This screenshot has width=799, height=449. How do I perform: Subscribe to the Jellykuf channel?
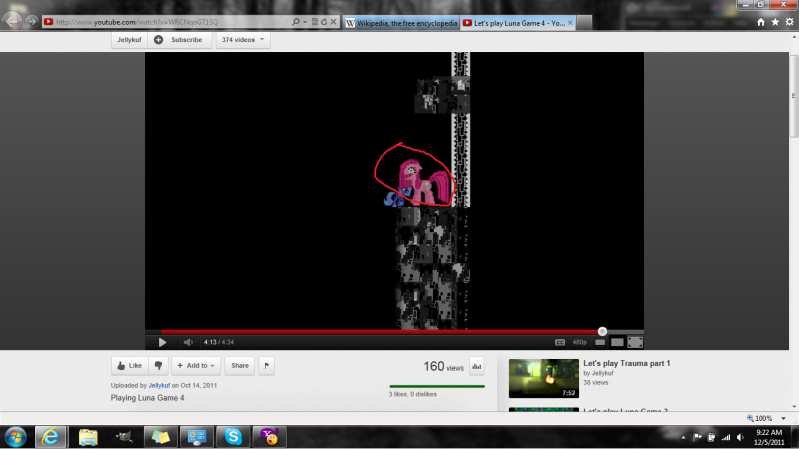(180, 40)
